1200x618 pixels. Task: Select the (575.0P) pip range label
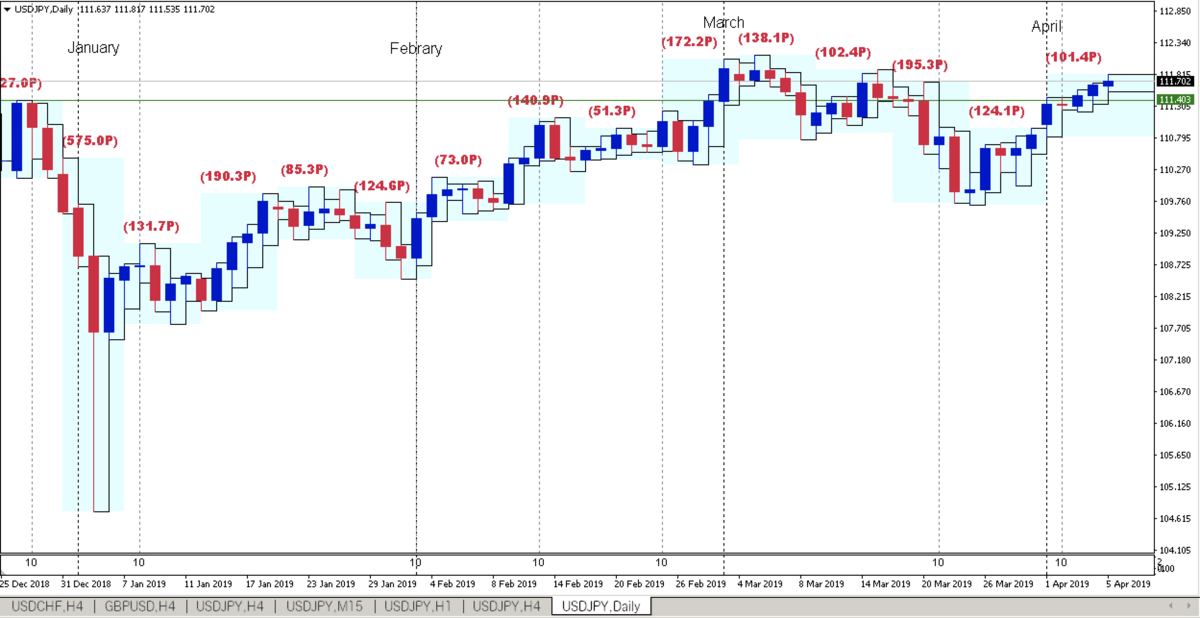[x=90, y=141]
